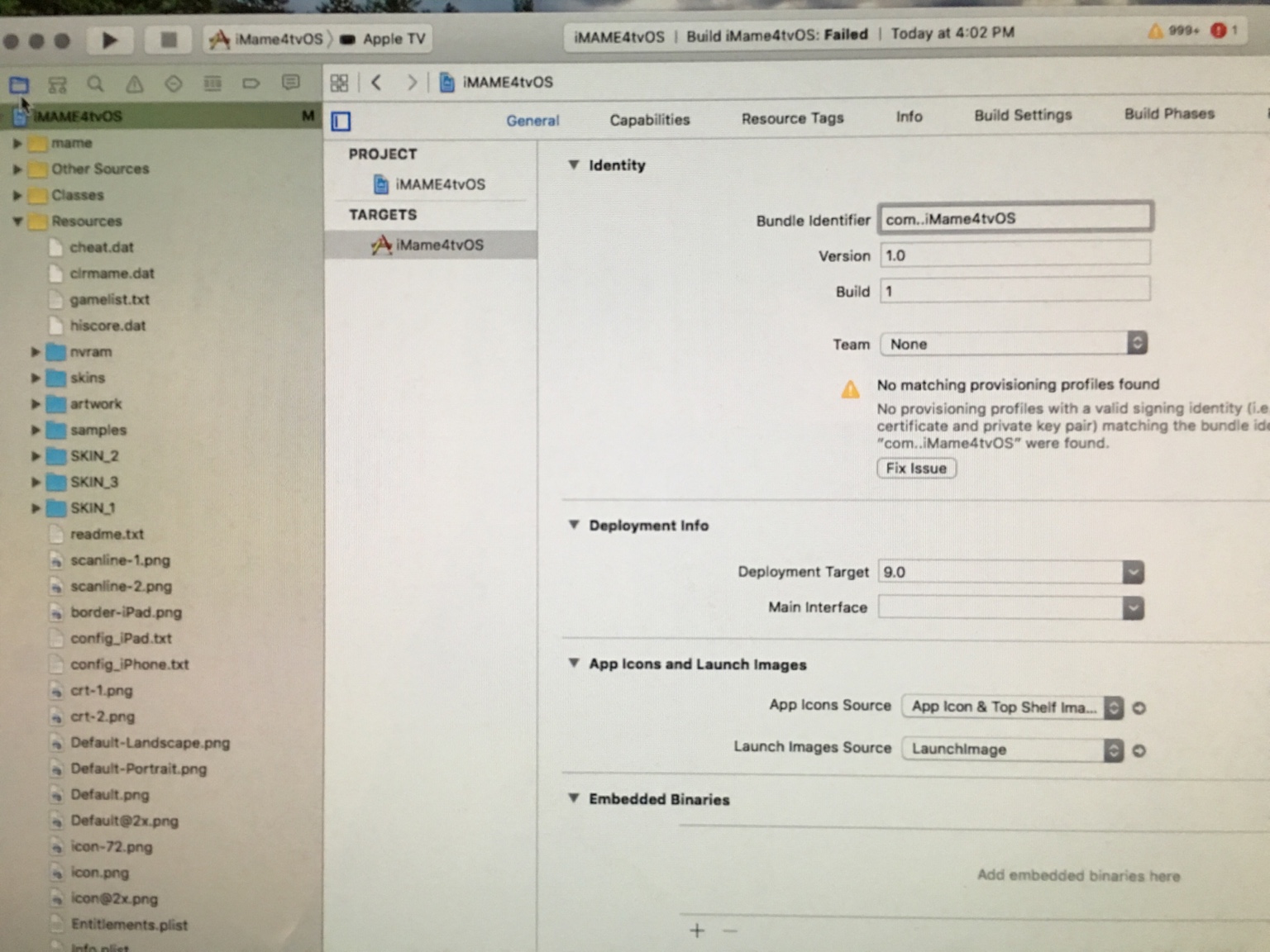Collapse the Deployment Info section
Screen dimensions: 1270x952
(573, 525)
